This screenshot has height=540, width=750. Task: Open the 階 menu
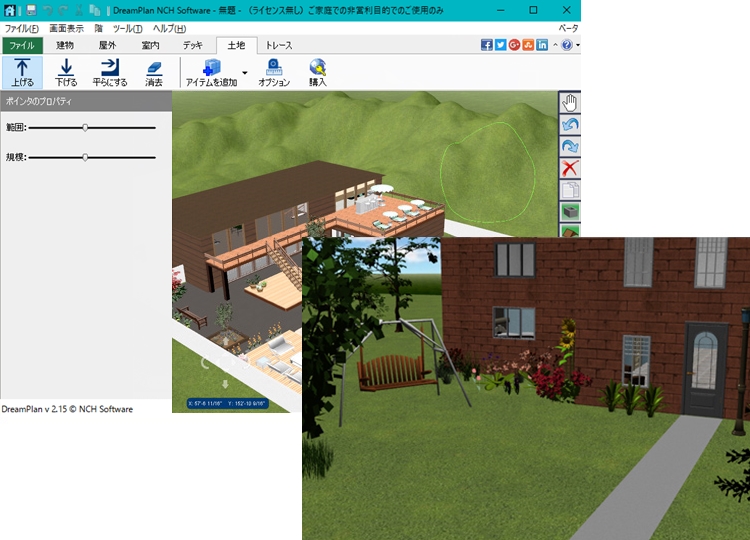(99, 29)
